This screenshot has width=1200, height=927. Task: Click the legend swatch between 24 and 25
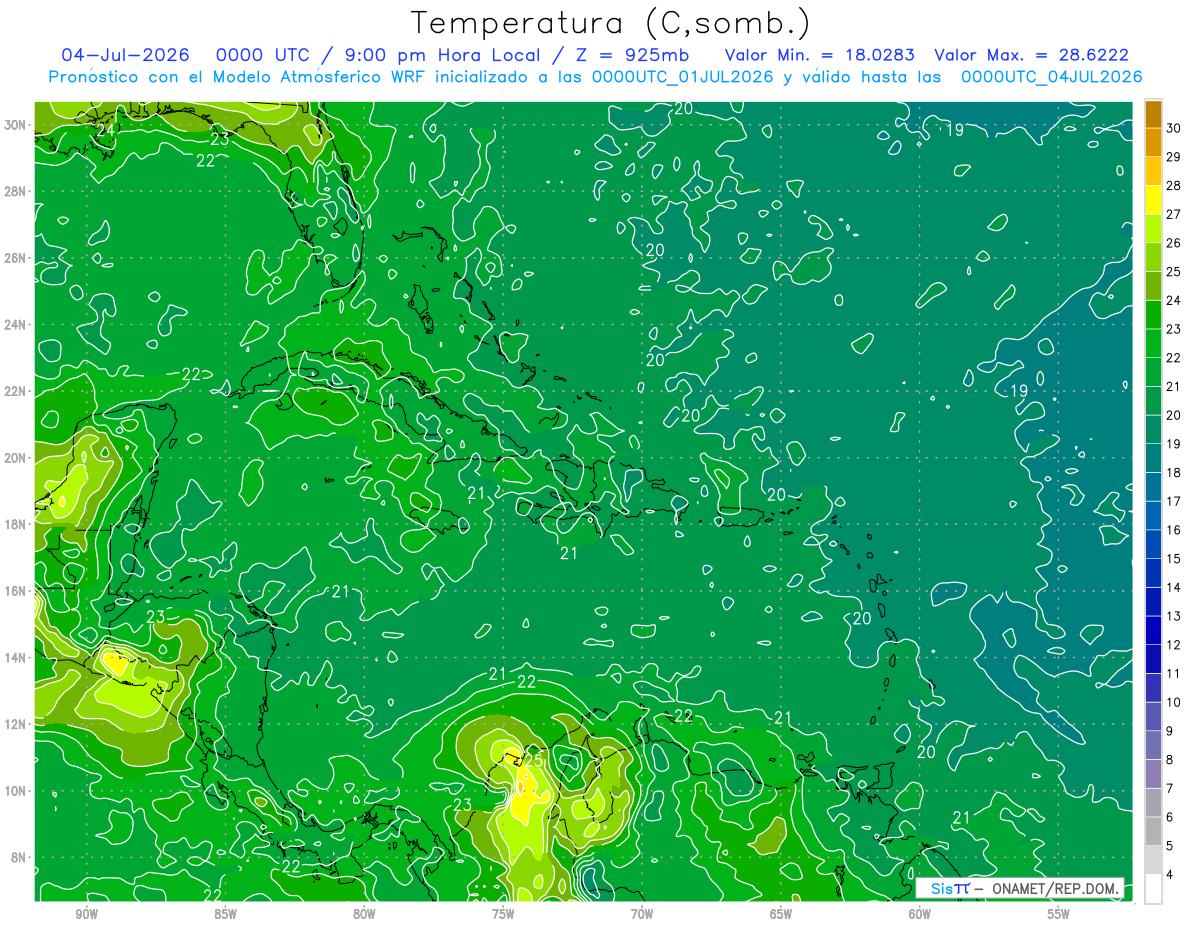(x=1153, y=286)
